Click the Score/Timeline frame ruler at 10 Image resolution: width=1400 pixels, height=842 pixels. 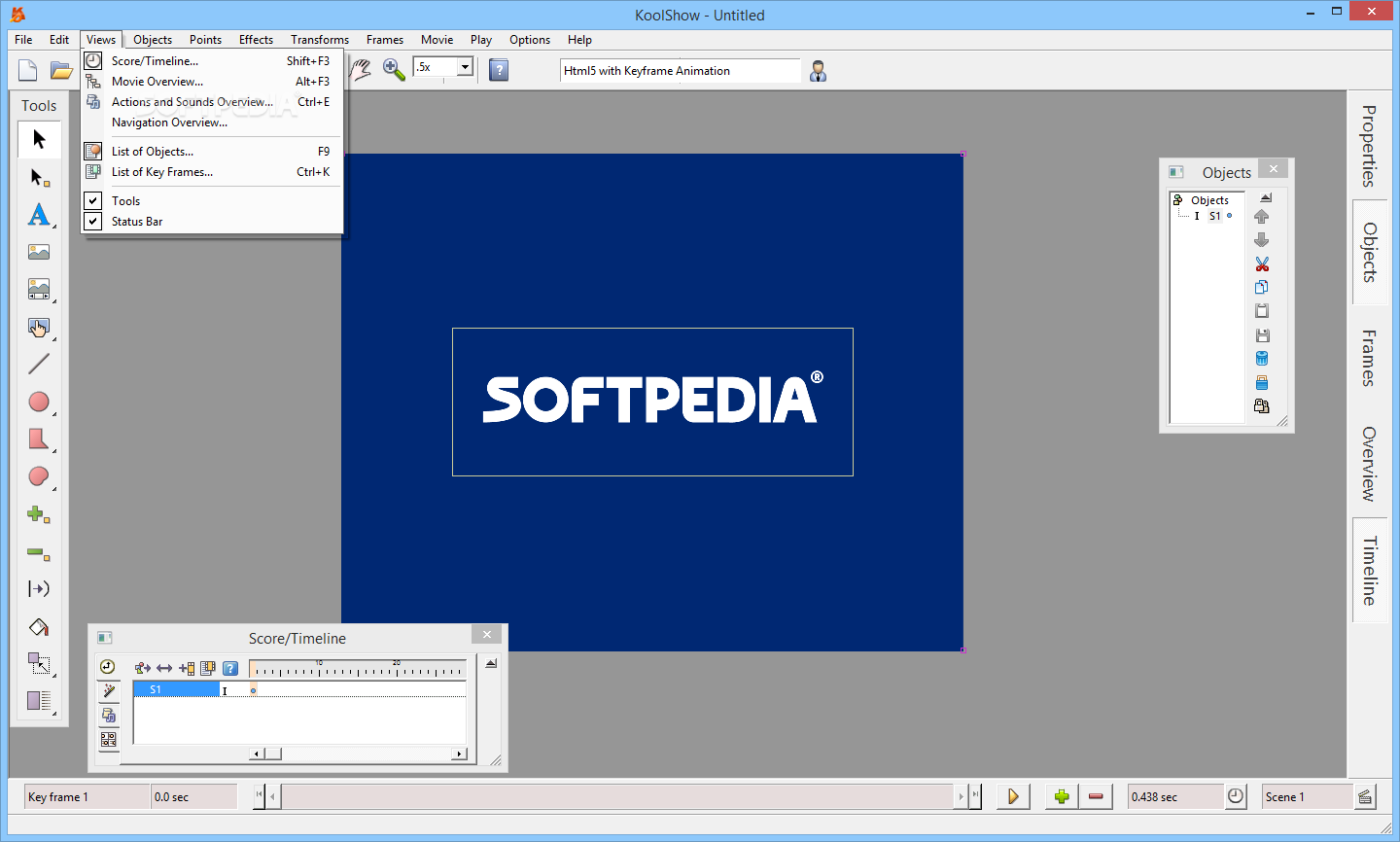(319, 669)
